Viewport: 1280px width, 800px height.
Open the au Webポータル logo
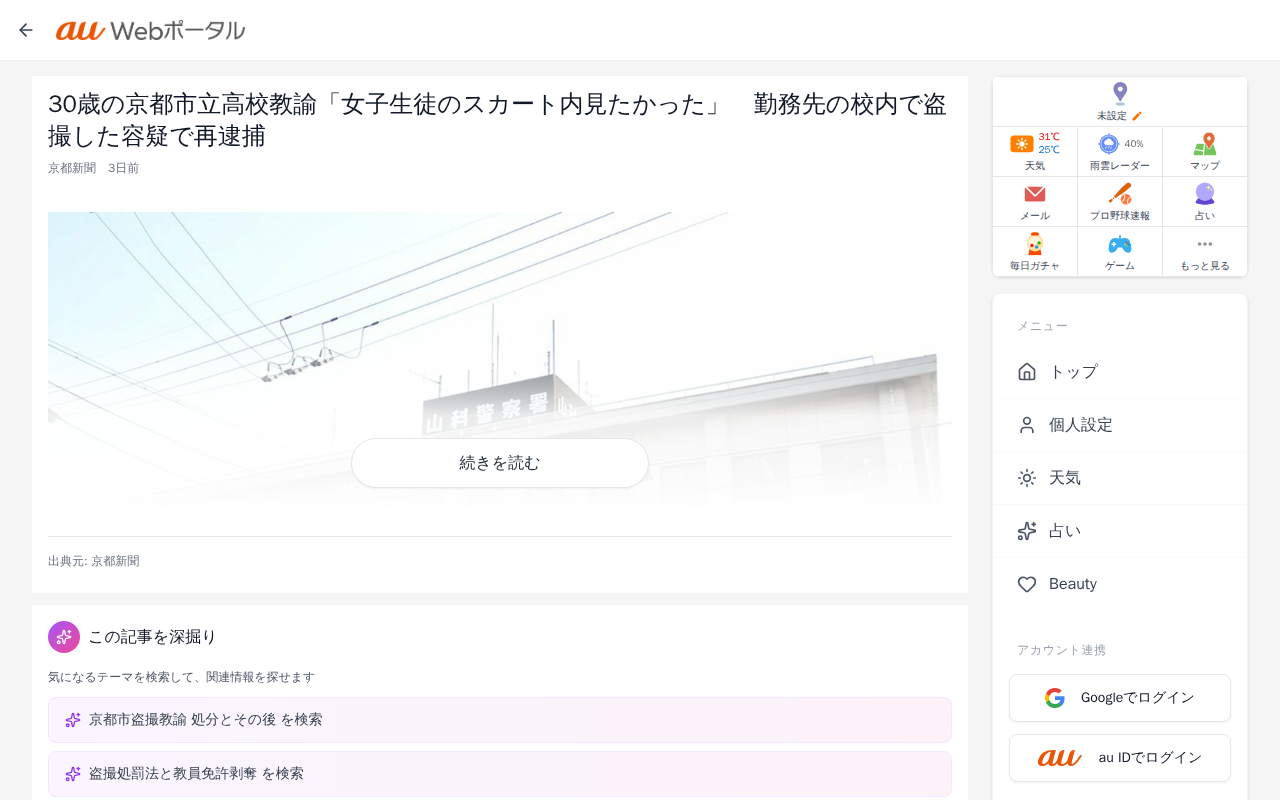tap(150, 30)
